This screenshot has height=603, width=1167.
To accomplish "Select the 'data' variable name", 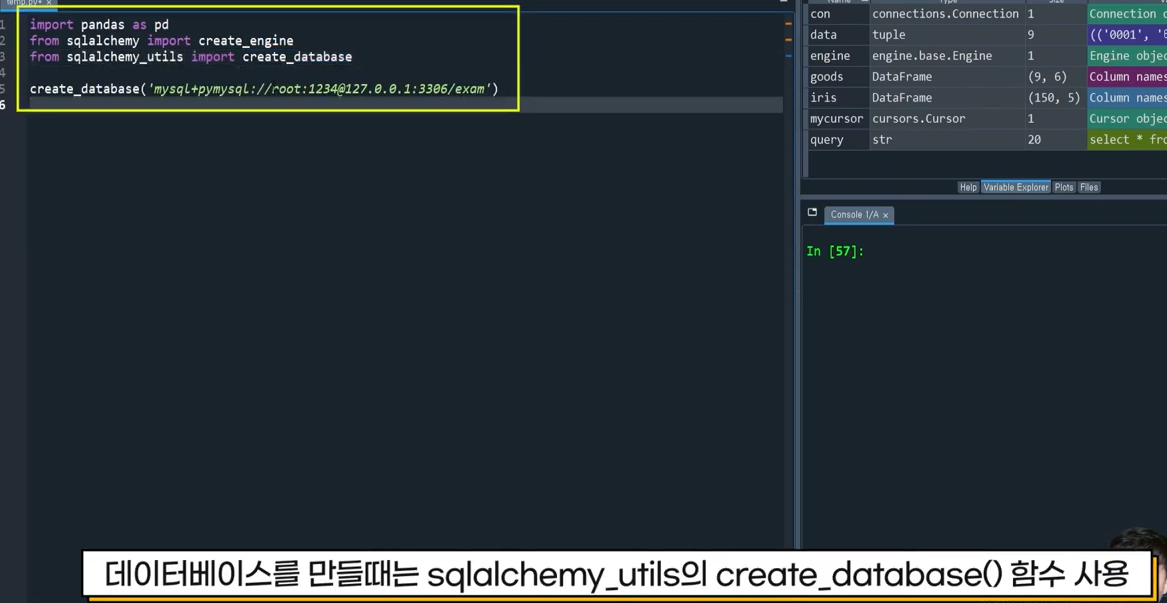I will tap(823, 35).
